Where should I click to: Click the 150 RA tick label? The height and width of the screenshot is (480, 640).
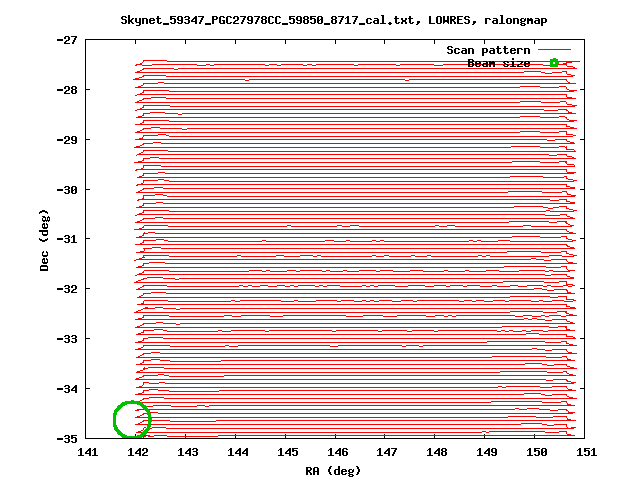(x=537, y=452)
